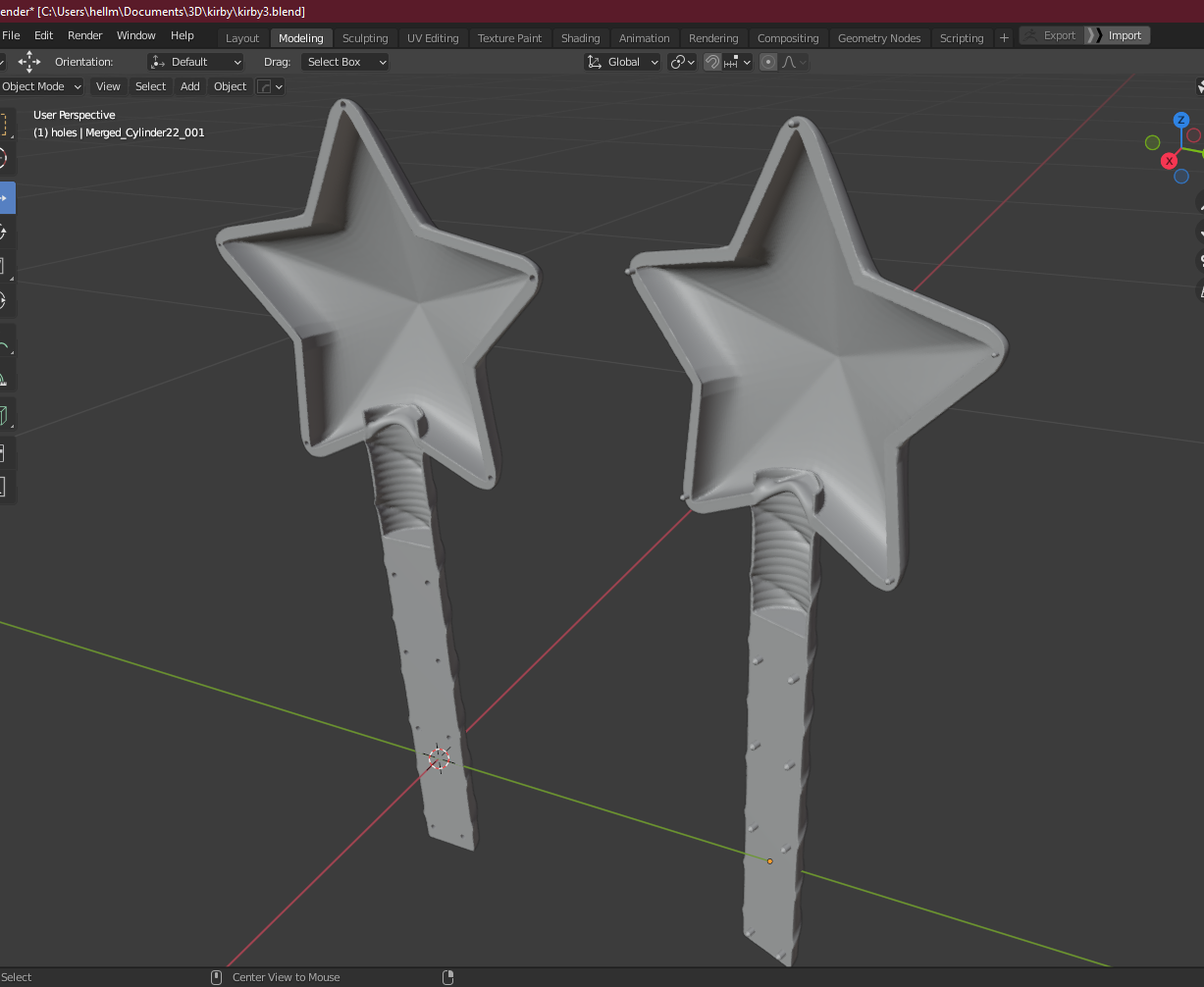This screenshot has width=1204, height=987.
Task: Open the Drag Select Box dropdown
Action: pos(345,62)
